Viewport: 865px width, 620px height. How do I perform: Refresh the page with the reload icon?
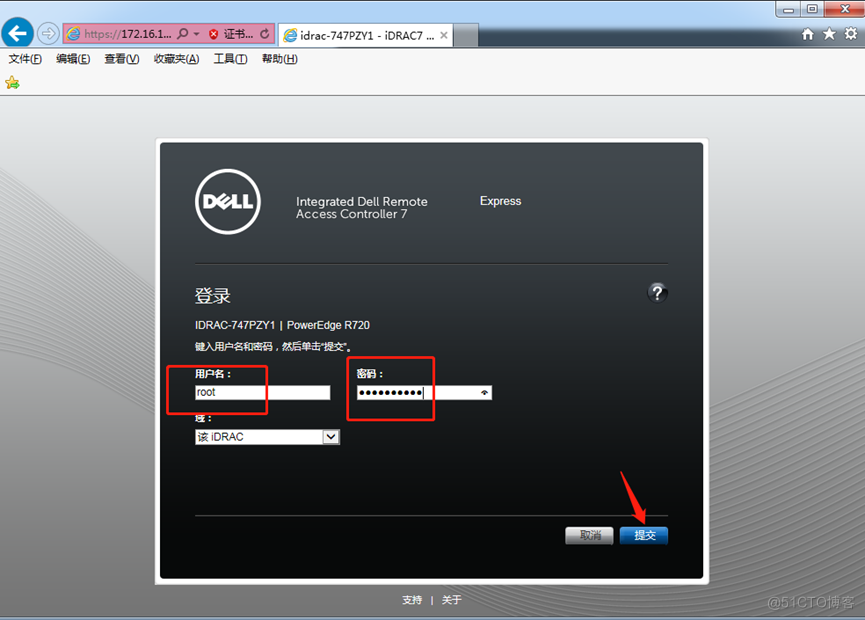(x=265, y=34)
